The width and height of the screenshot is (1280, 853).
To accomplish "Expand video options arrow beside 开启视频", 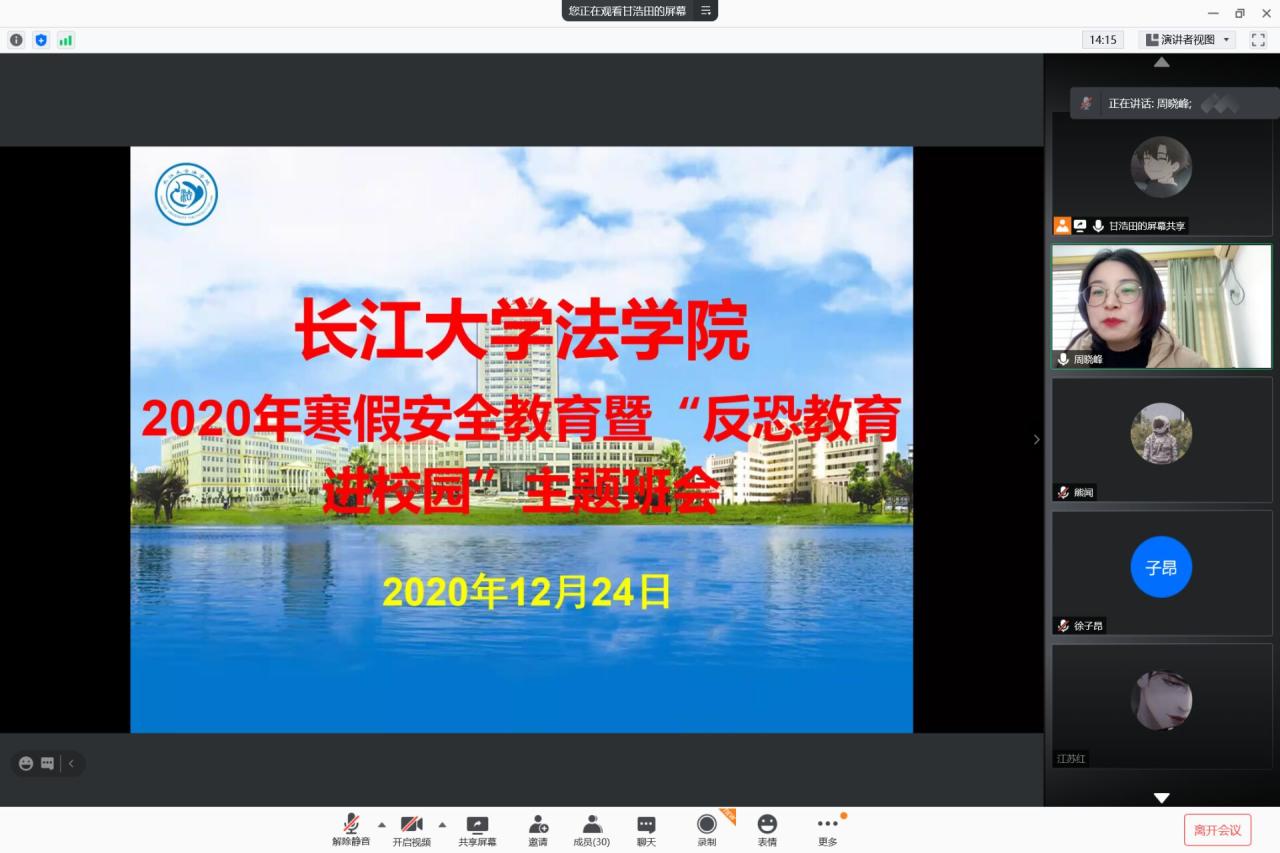I will (442, 824).
